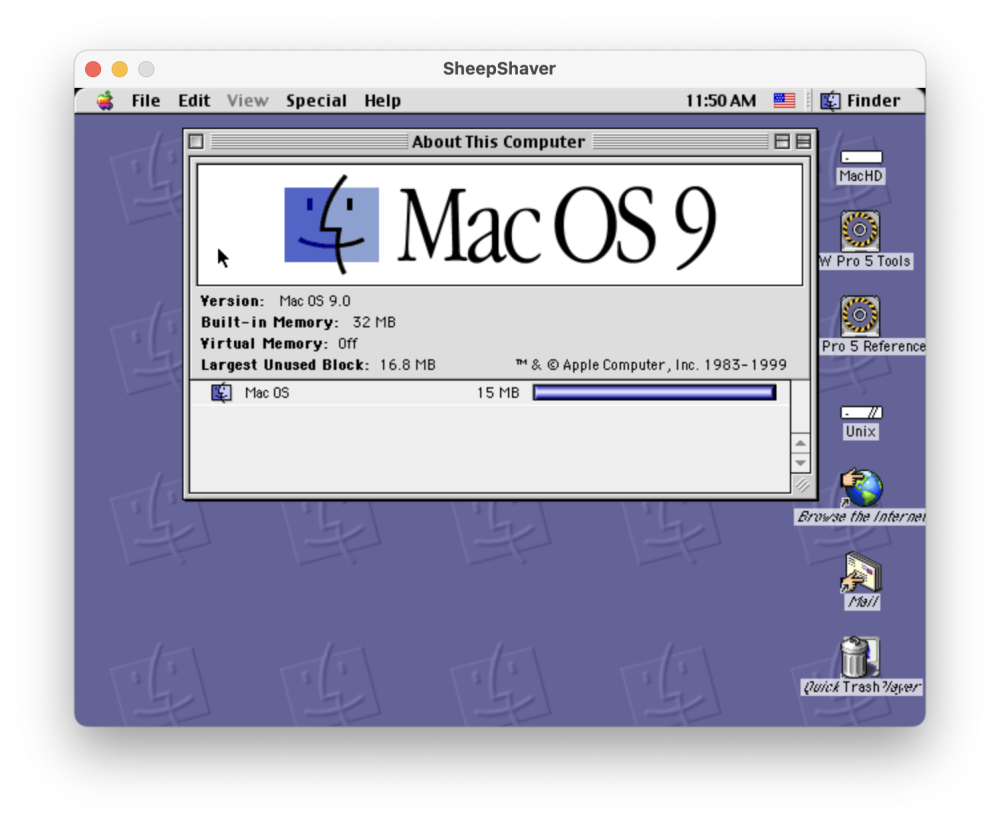Click the SheepShaver window title
The image size is (1000, 825).
499,68
